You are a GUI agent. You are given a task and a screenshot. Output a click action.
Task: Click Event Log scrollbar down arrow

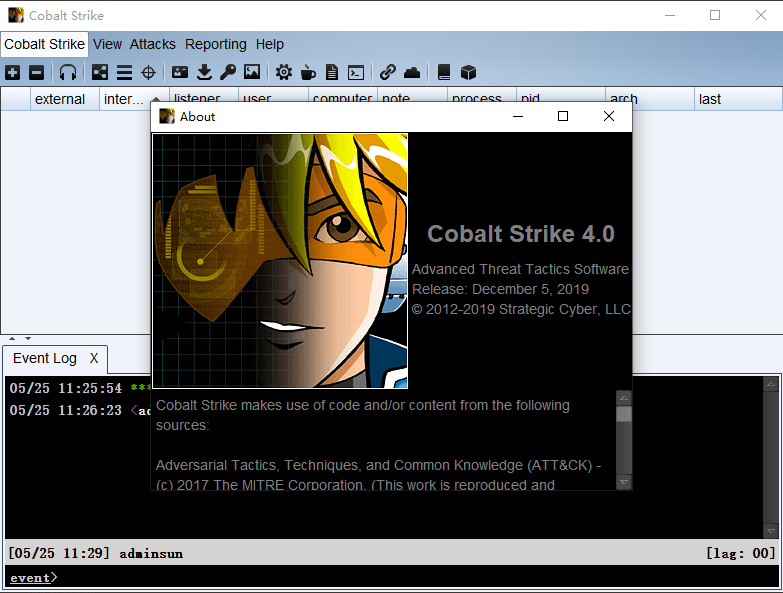pyautogui.click(x=771, y=531)
